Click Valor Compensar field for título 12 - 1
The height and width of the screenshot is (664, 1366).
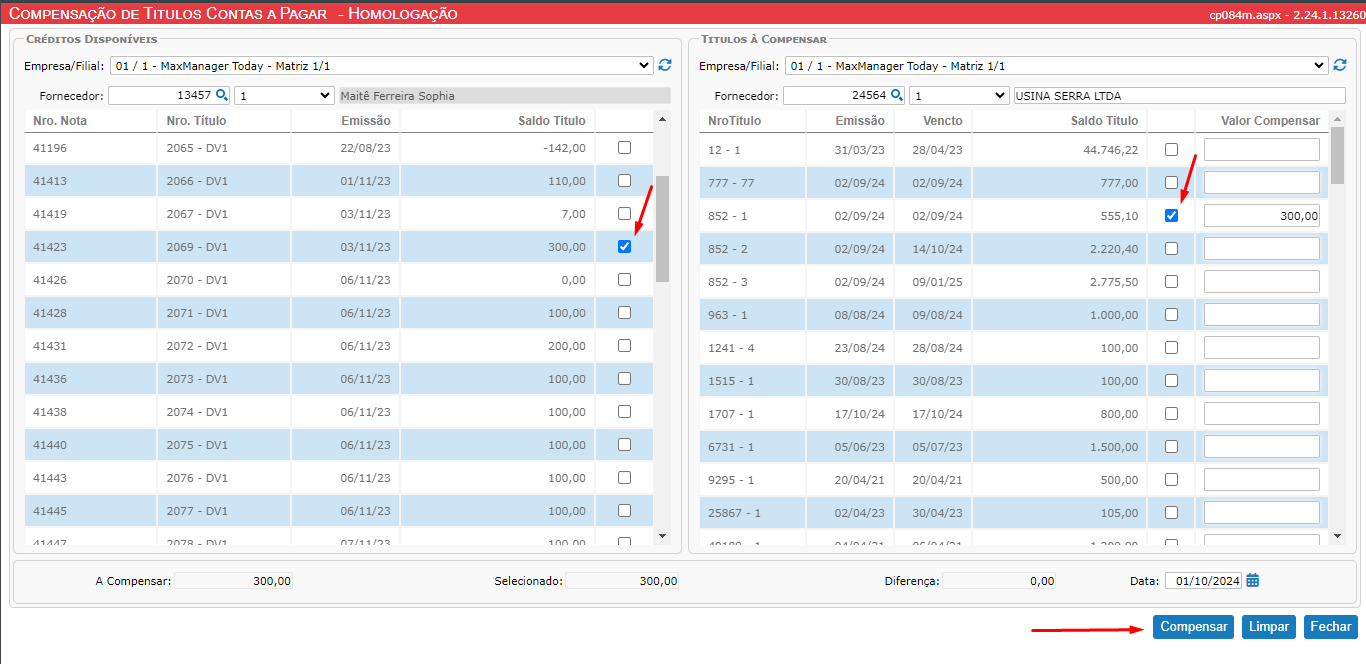click(1262, 149)
